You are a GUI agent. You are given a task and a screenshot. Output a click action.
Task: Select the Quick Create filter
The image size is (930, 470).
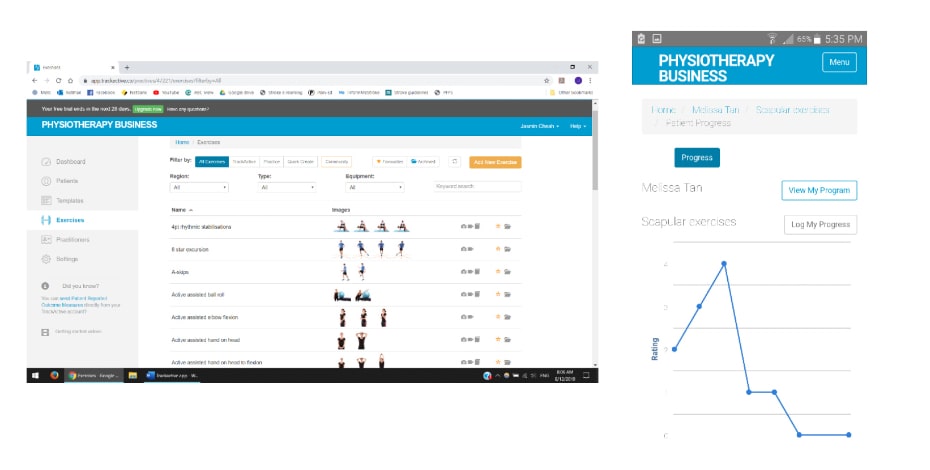pyautogui.click(x=301, y=161)
